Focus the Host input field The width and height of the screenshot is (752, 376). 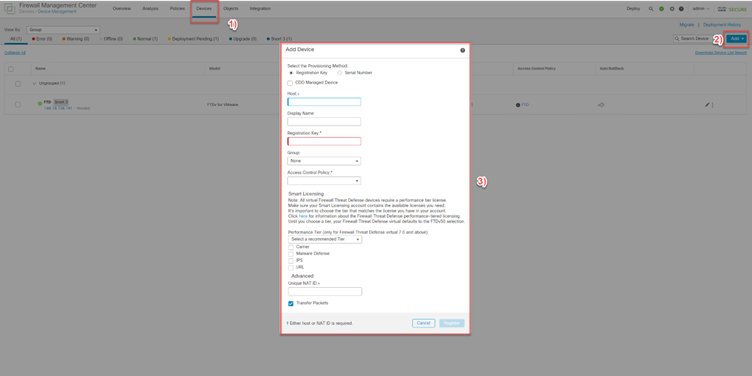coord(324,102)
